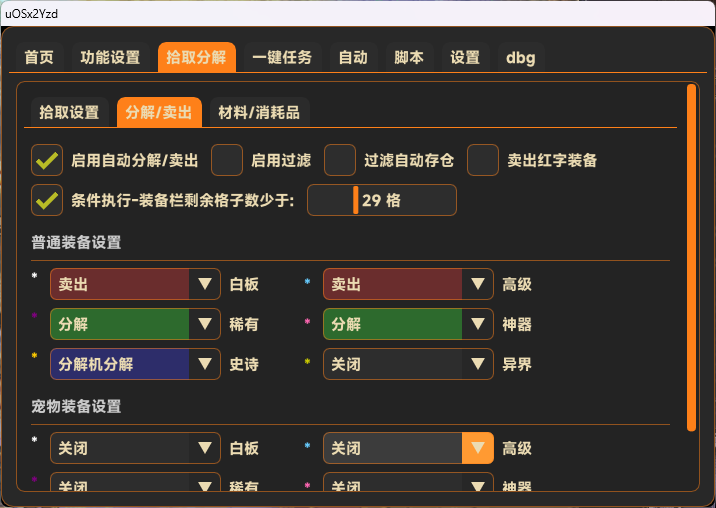Open the dbg tab
716x508 pixels.
[520, 58]
